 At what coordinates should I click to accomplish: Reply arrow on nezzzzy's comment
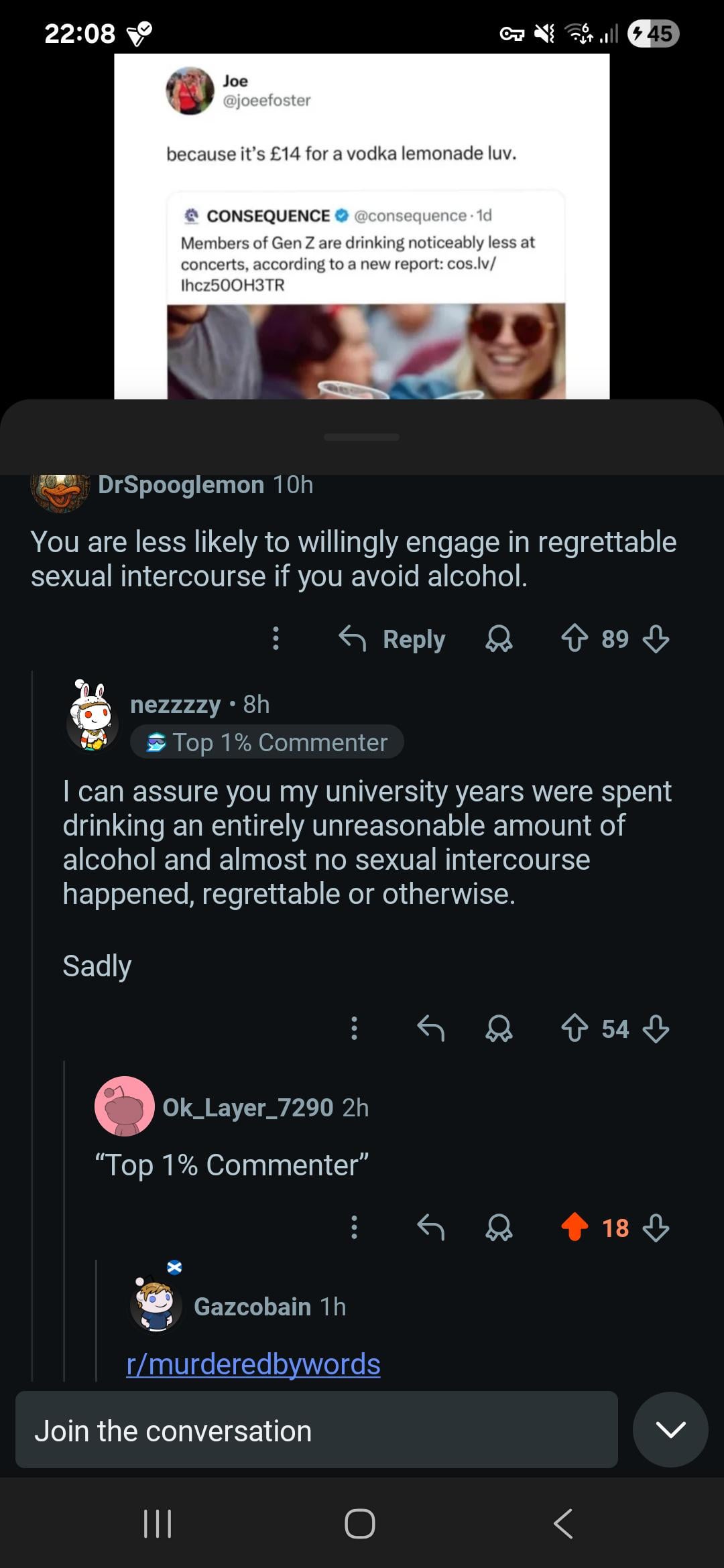point(430,1028)
